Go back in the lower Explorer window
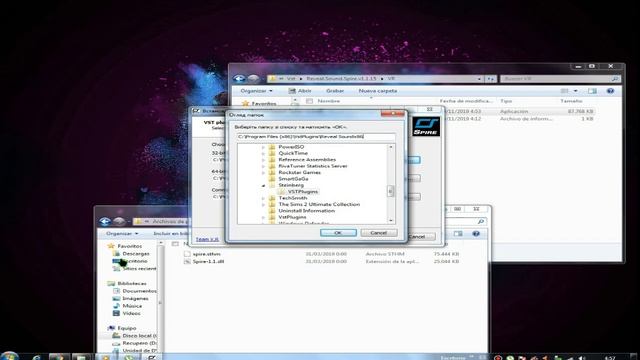The image size is (640, 360). pyautogui.click(x=105, y=221)
